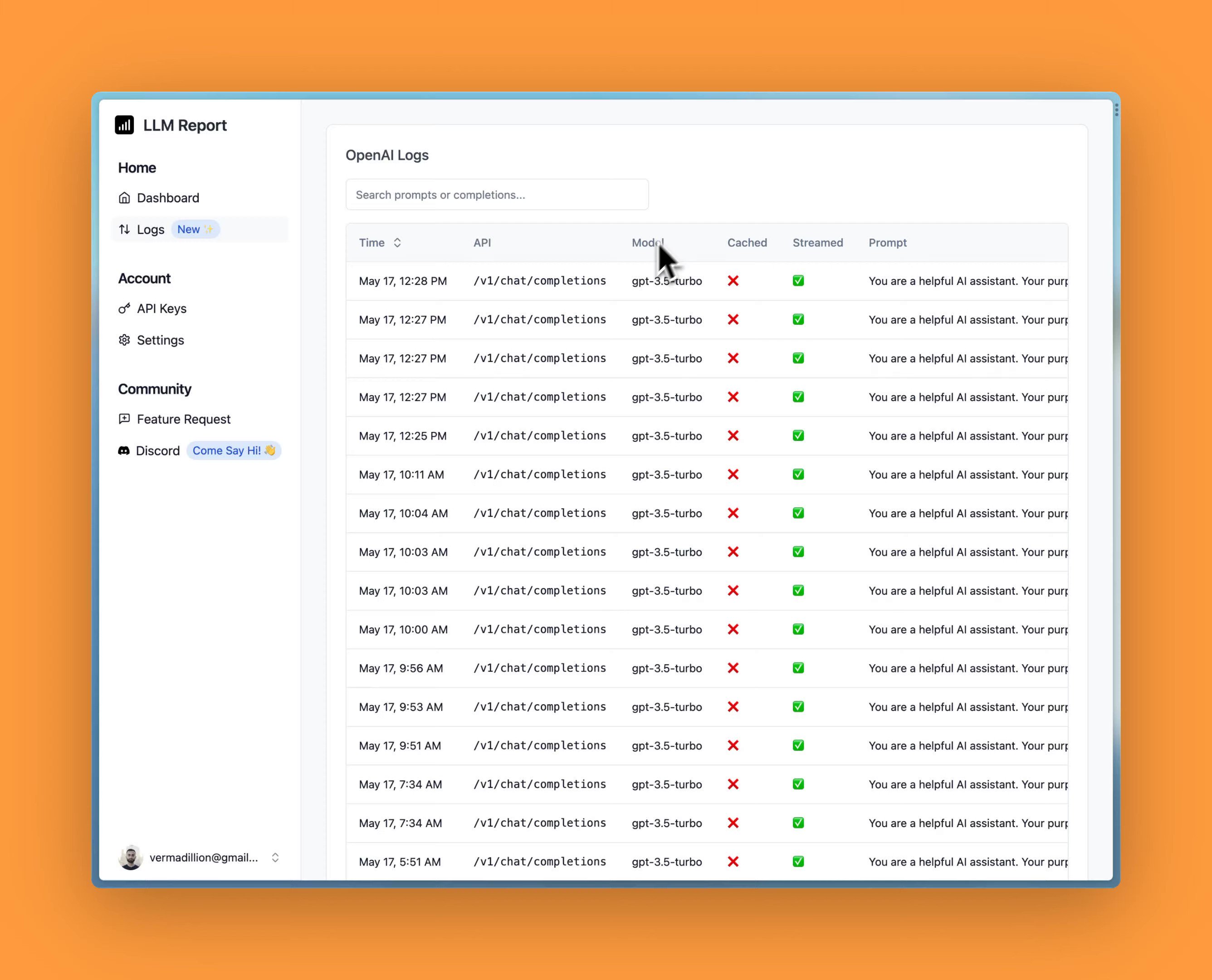Open the Discord link
The image size is (1212, 980).
[x=157, y=451]
